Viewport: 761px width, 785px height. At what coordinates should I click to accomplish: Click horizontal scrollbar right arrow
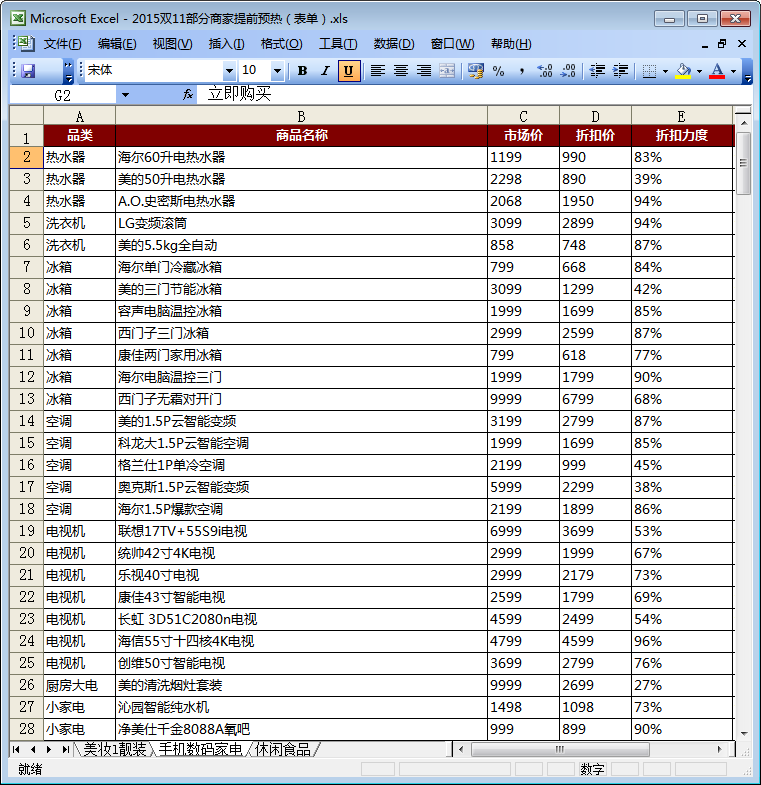719,749
